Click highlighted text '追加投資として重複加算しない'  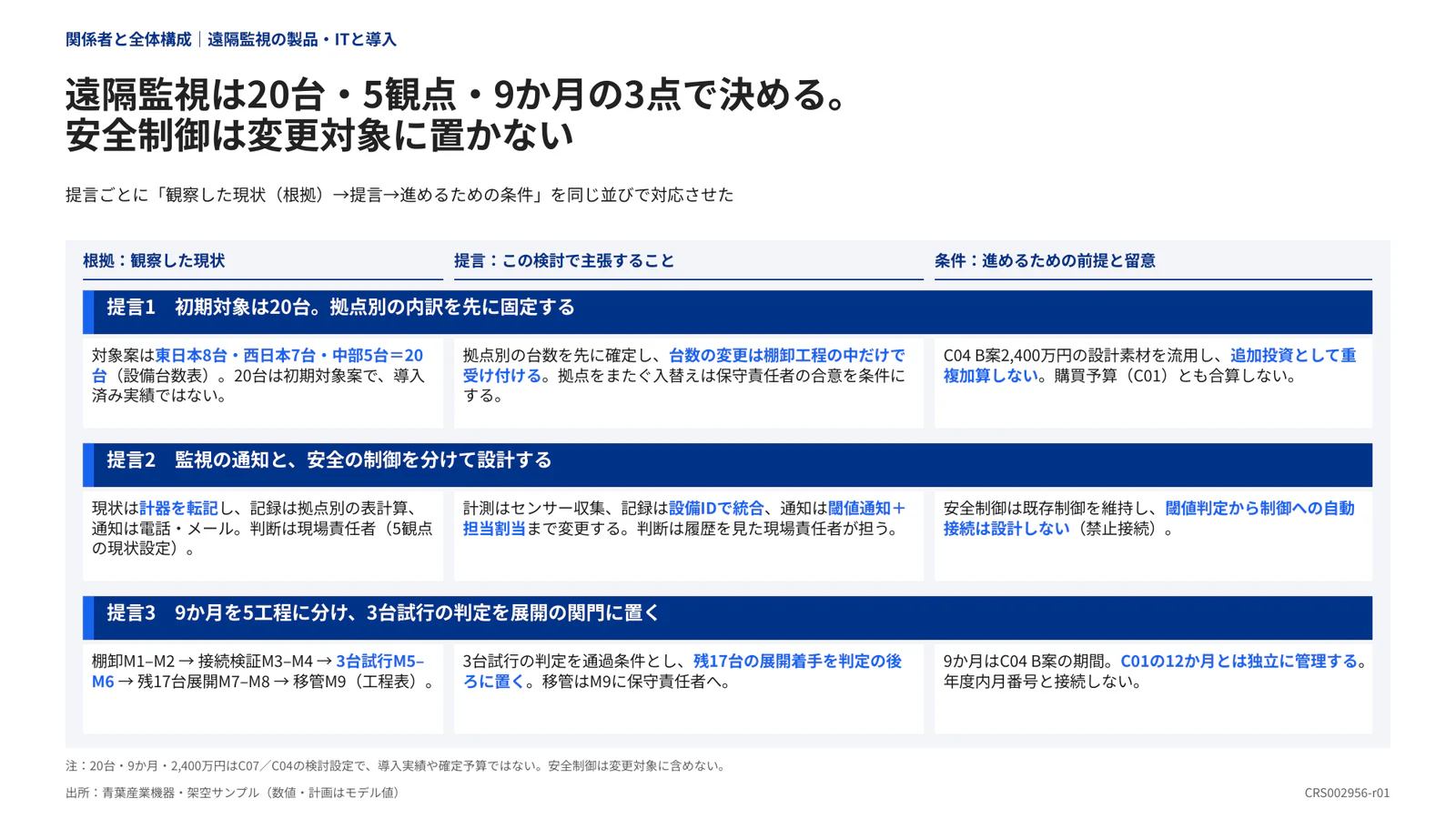click(x=1149, y=365)
